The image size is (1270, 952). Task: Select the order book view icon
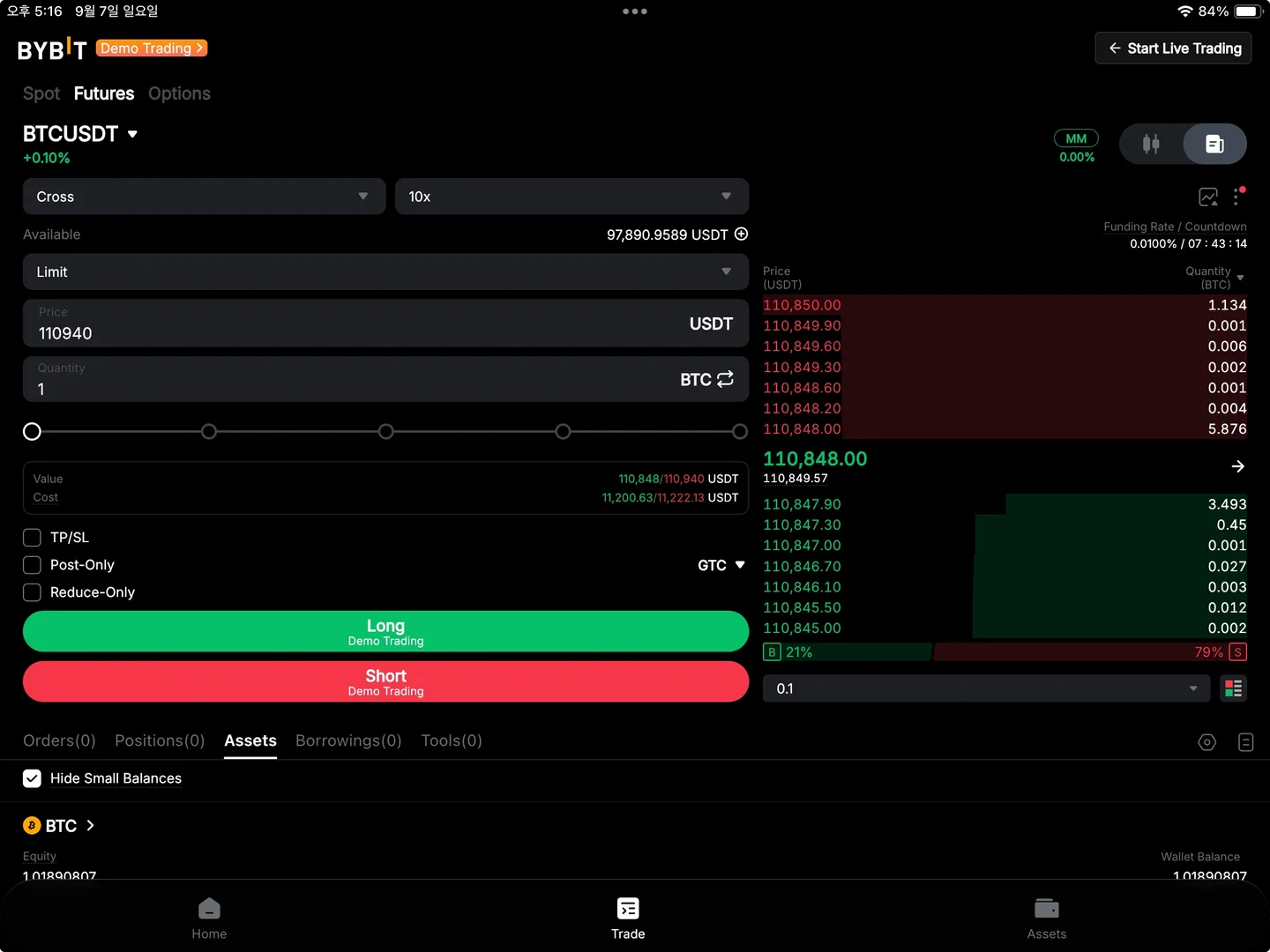1214,144
